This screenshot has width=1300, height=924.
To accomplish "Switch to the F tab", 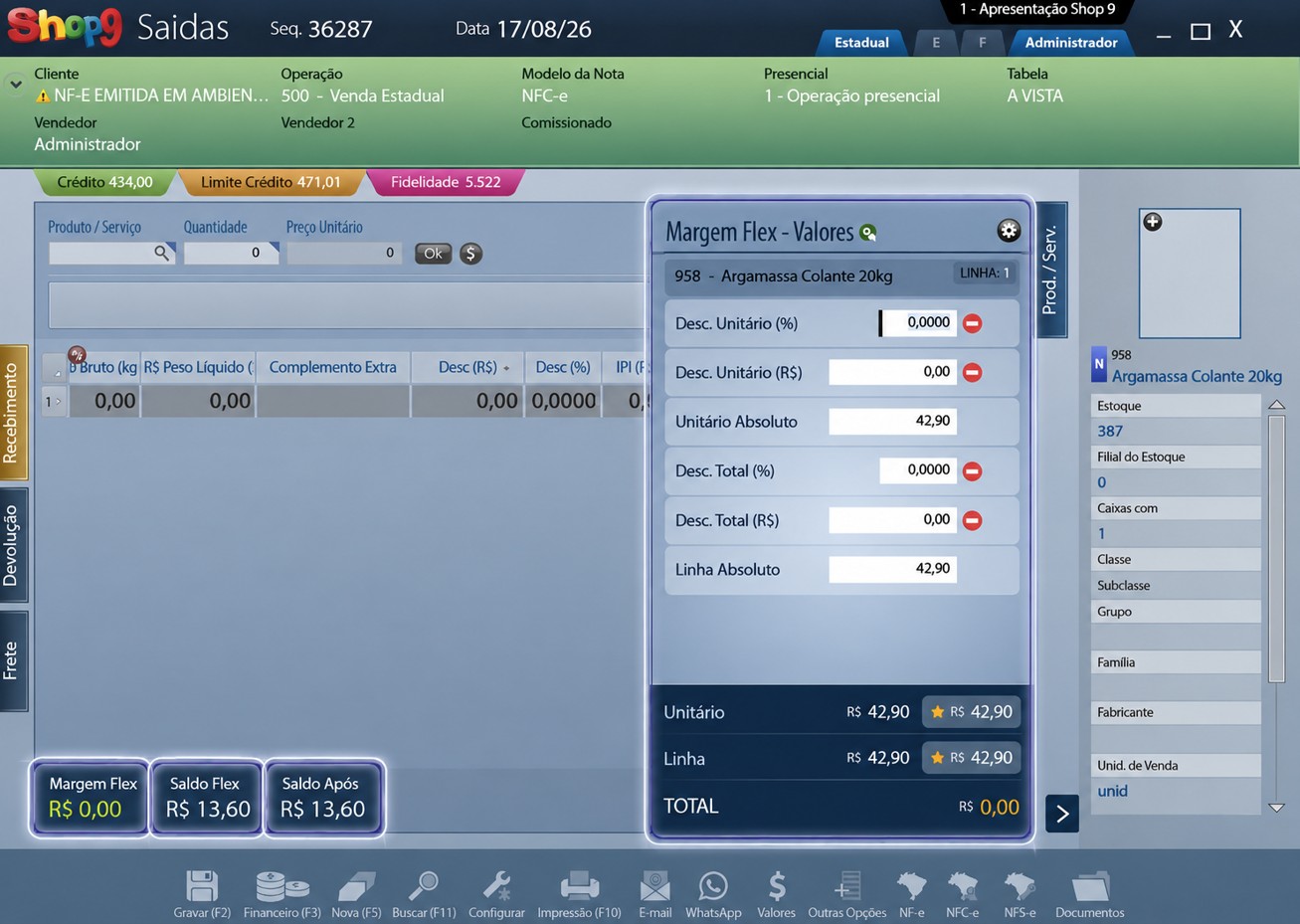I will 982,43.
